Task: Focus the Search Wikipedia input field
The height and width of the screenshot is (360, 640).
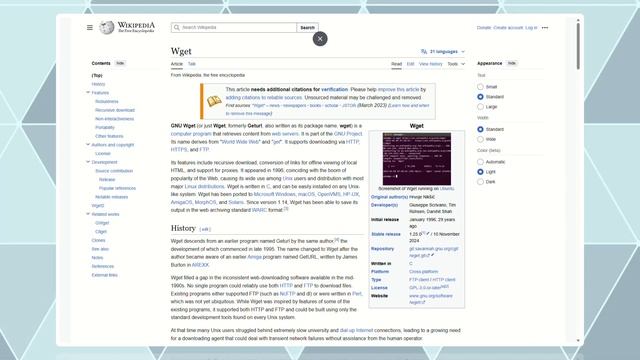Action: click(x=234, y=27)
